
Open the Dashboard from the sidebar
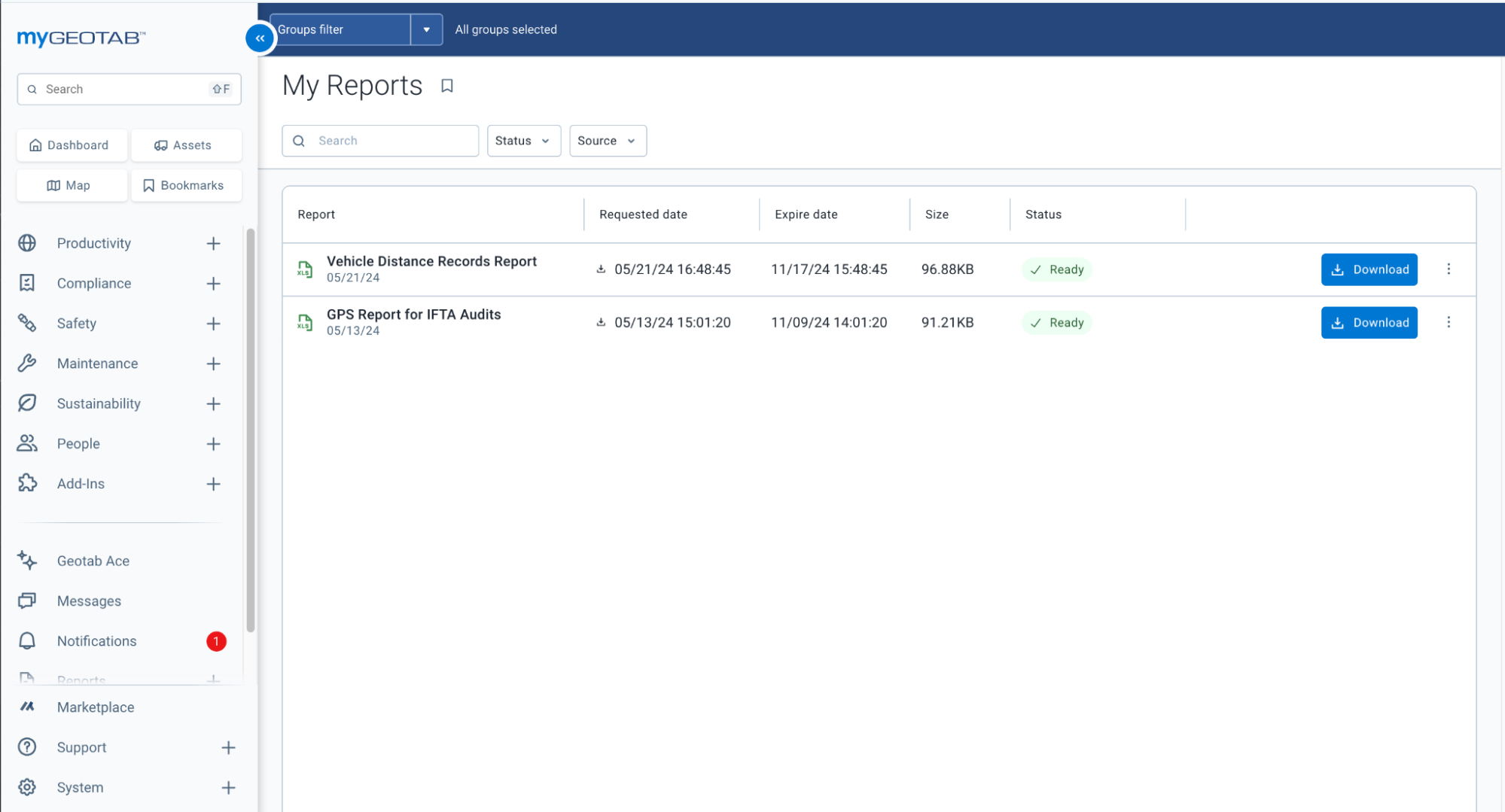72,144
